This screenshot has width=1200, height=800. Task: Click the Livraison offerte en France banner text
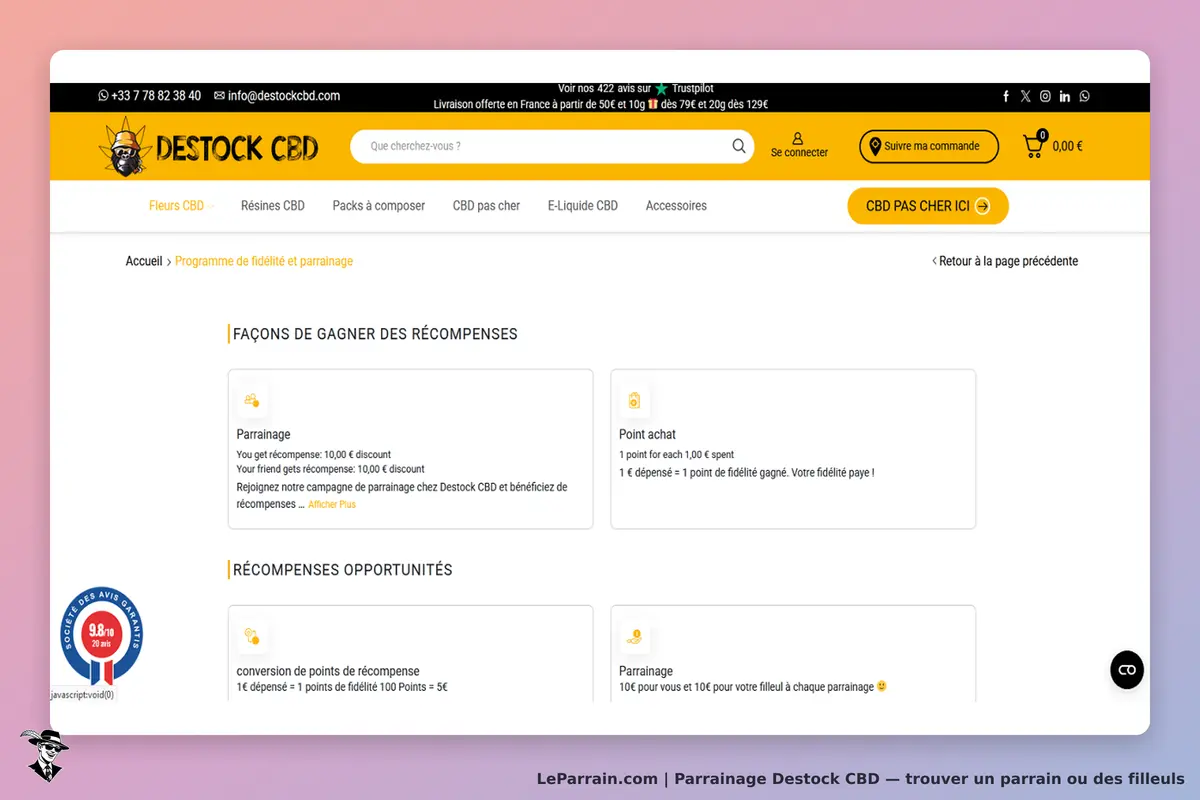600,104
